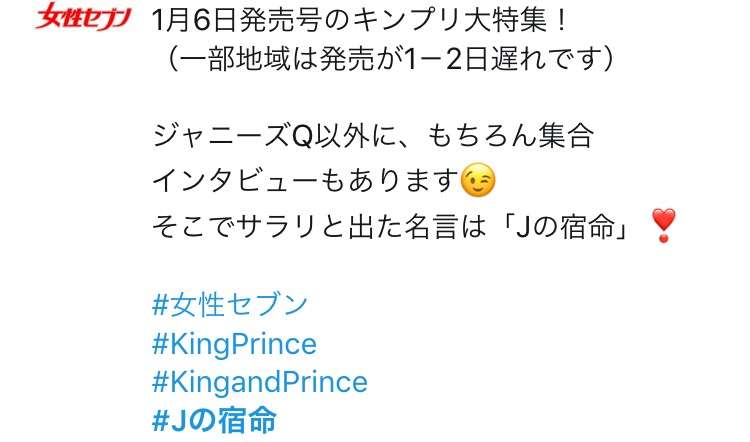Click the quoted phrase「Jの宿命」in the text
The height and width of the screenshot is (442, 750).
coord(561,226)
